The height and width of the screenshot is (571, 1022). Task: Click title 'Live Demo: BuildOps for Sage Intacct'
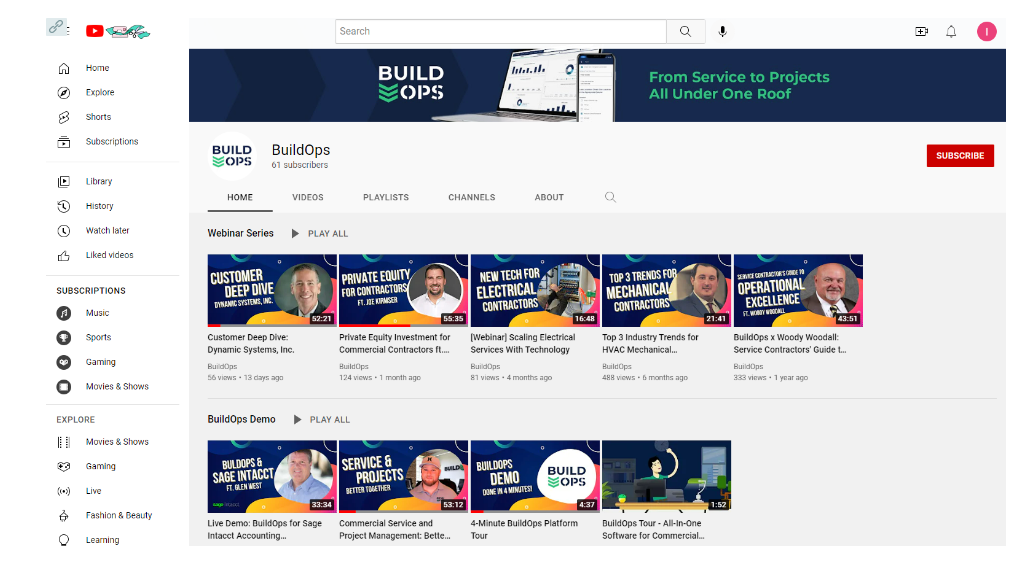point(265,529)
